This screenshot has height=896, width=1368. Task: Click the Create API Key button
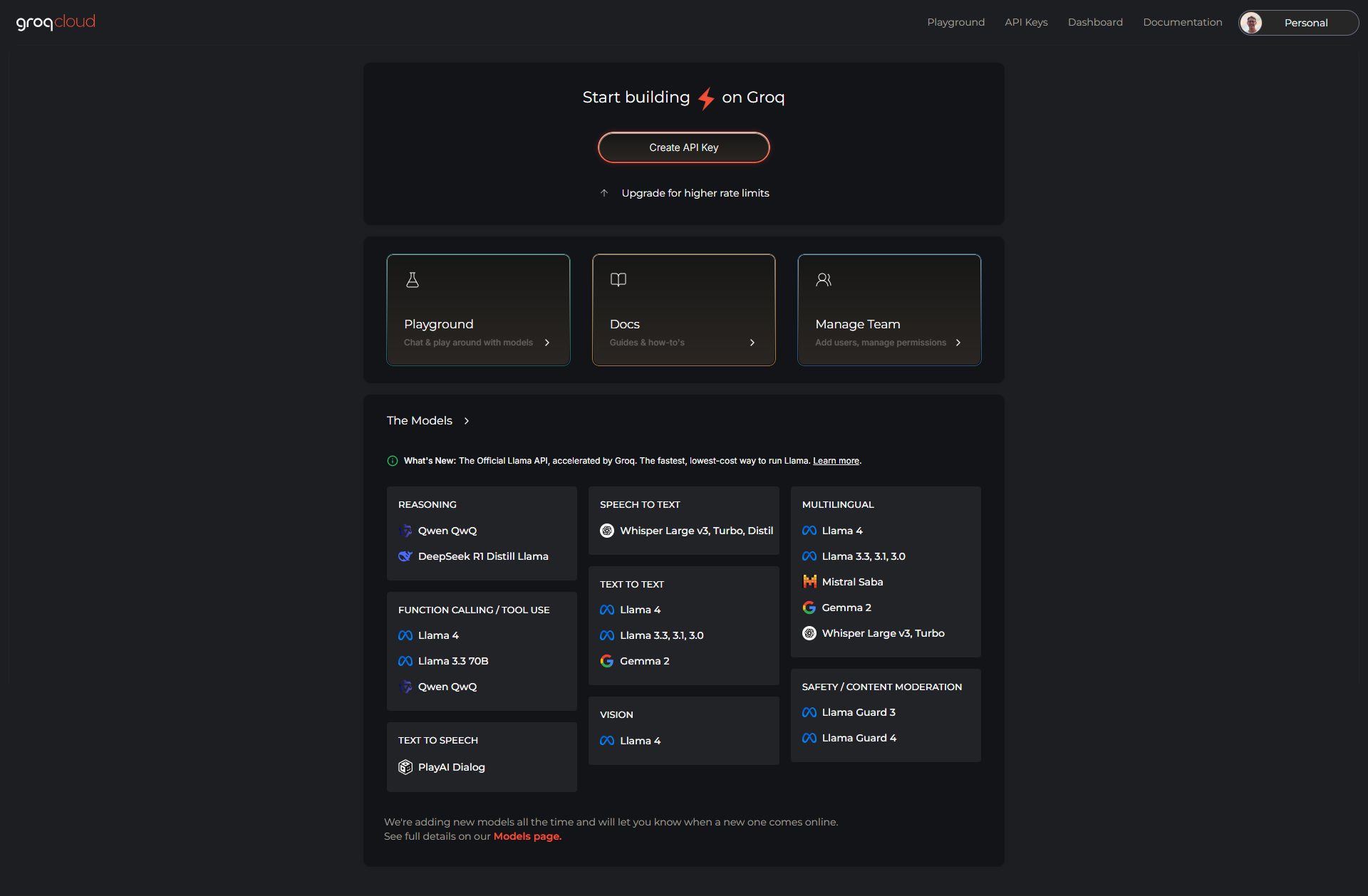point(684,147)
